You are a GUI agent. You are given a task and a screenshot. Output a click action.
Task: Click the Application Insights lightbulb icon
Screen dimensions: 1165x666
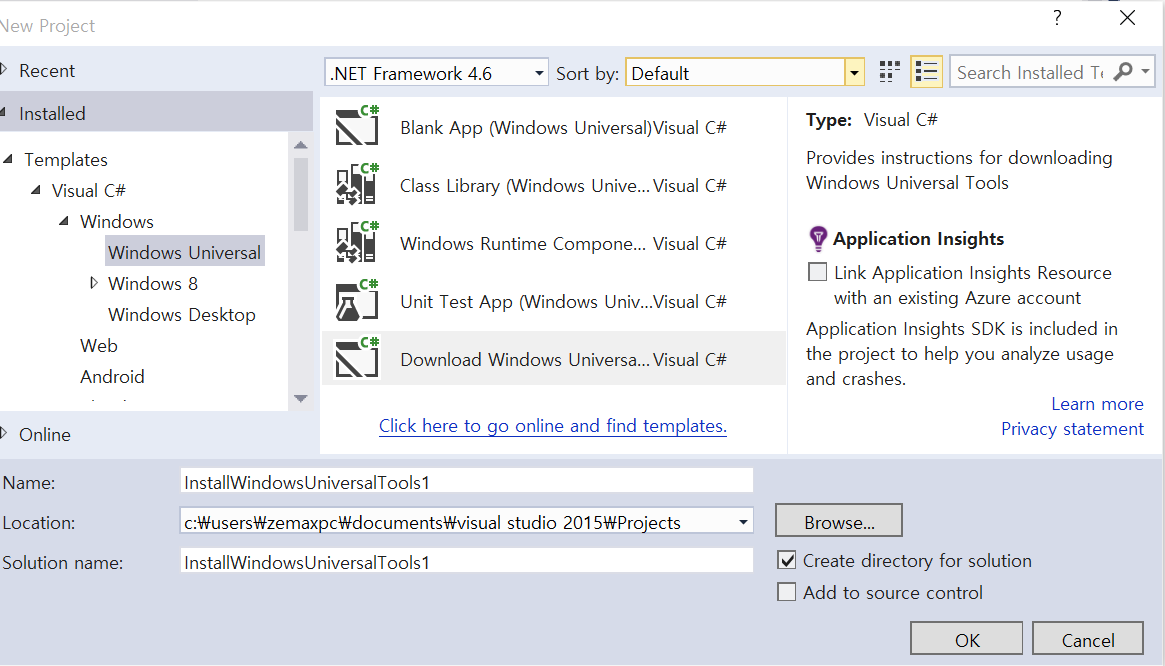coord(817,239)
